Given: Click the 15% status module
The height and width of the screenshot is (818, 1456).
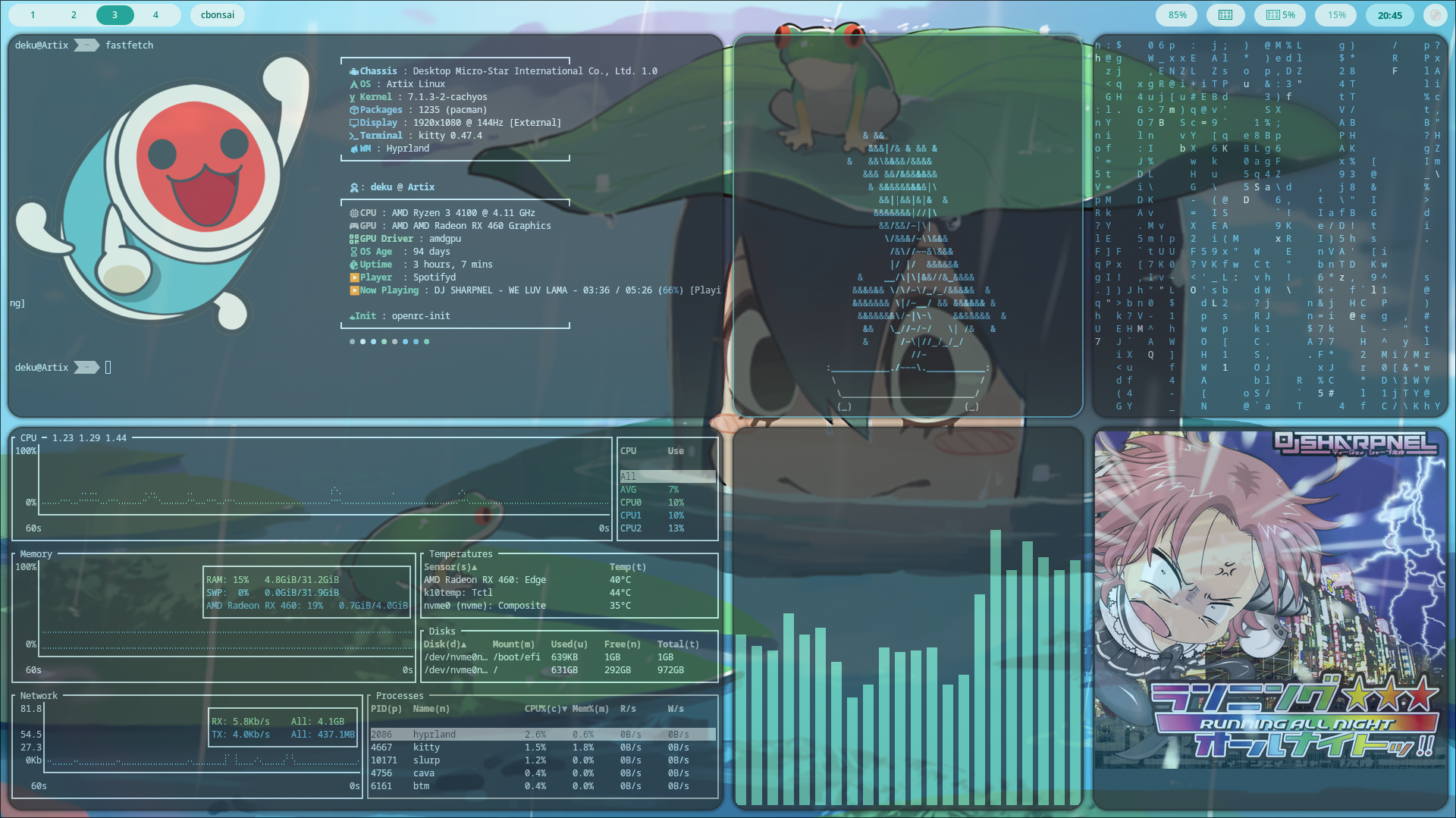Looking at the screenshot, I should click(1337, 14).
